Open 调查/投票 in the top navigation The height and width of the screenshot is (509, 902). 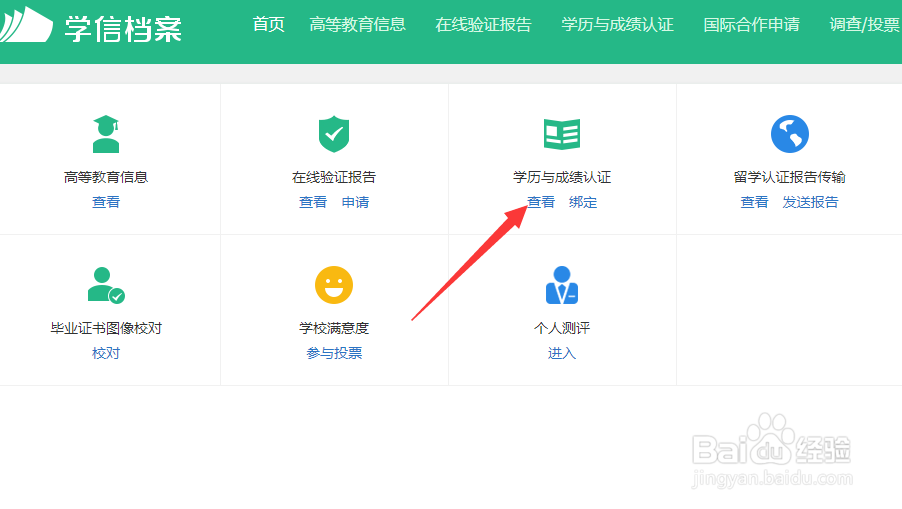pos(865,25)
